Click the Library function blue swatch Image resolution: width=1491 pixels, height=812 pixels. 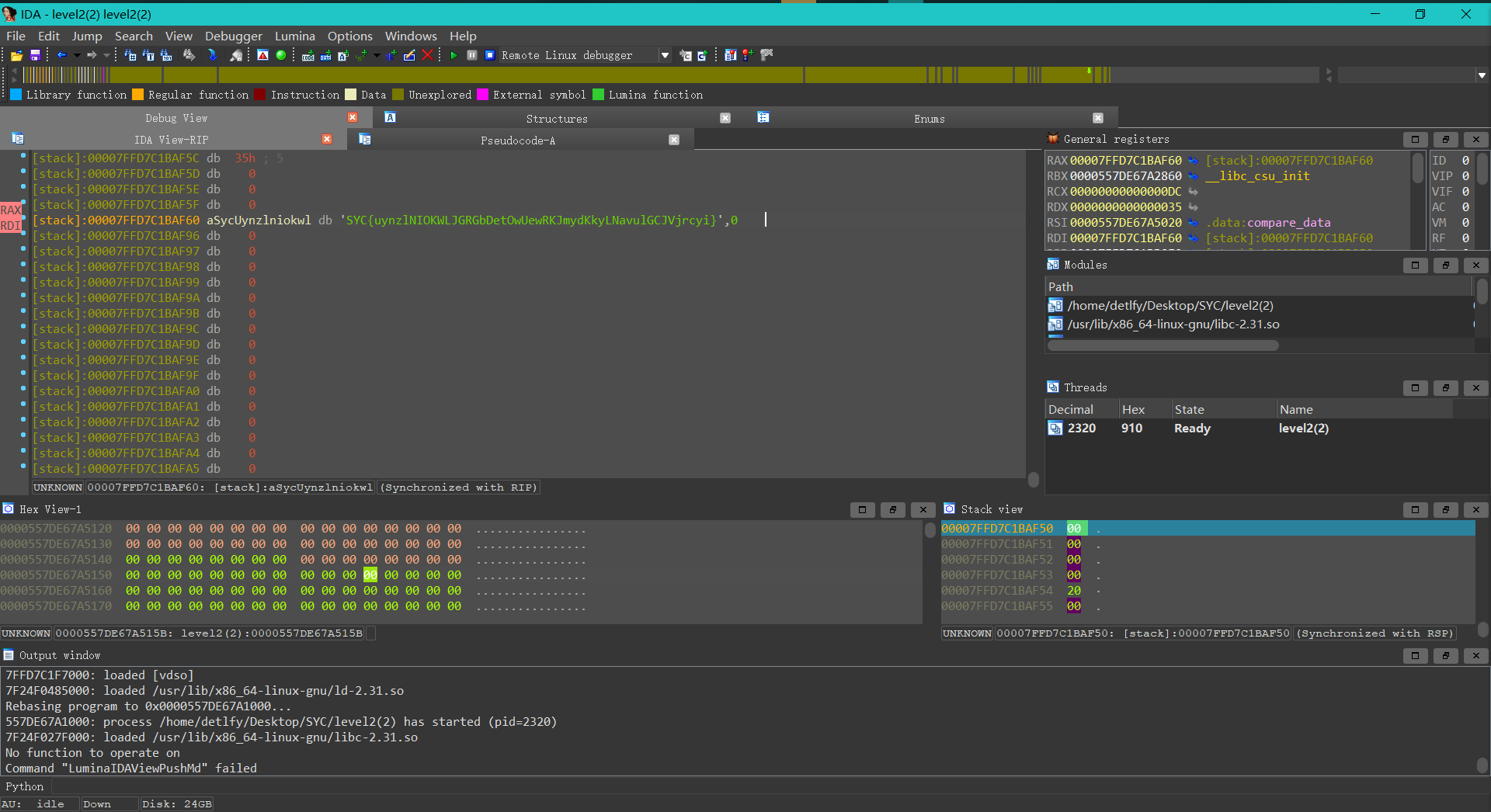click(x=16, y=95)
